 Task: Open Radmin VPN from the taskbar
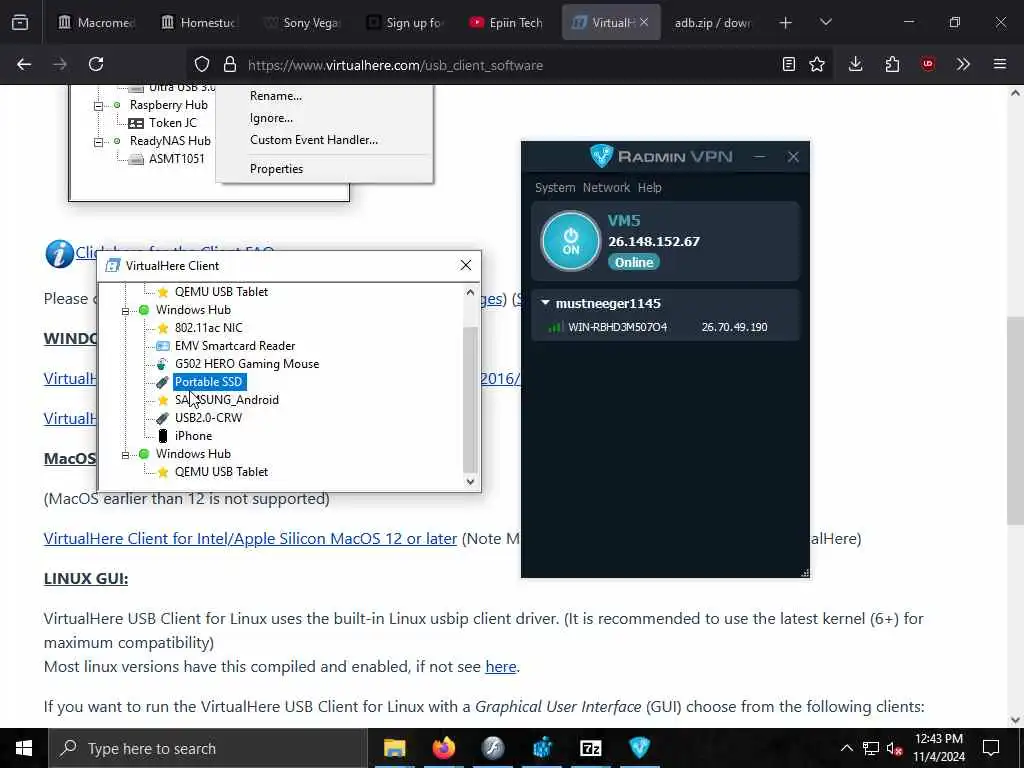(639, 748)
